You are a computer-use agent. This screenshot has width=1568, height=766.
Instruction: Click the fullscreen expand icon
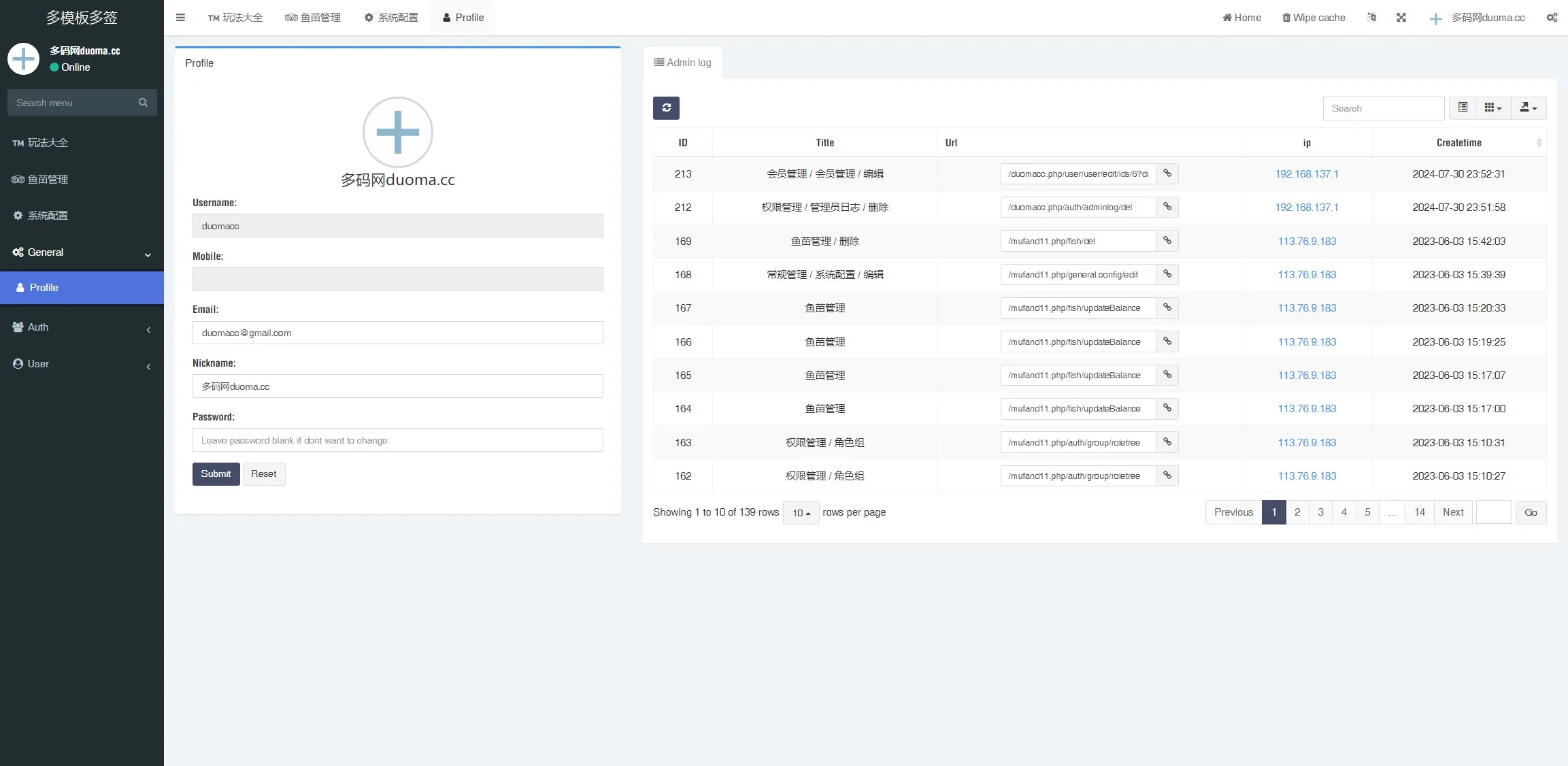[x=1401, y=18]
